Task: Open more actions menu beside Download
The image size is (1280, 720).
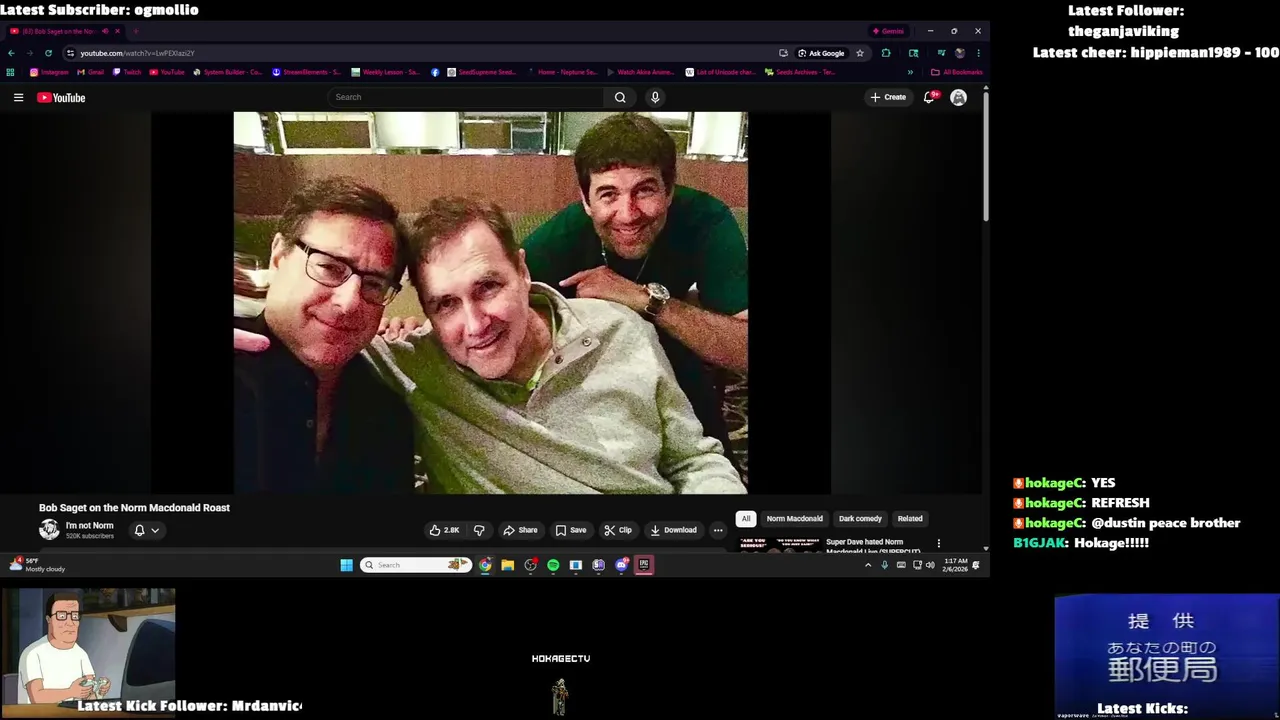Action: [718, 530]
